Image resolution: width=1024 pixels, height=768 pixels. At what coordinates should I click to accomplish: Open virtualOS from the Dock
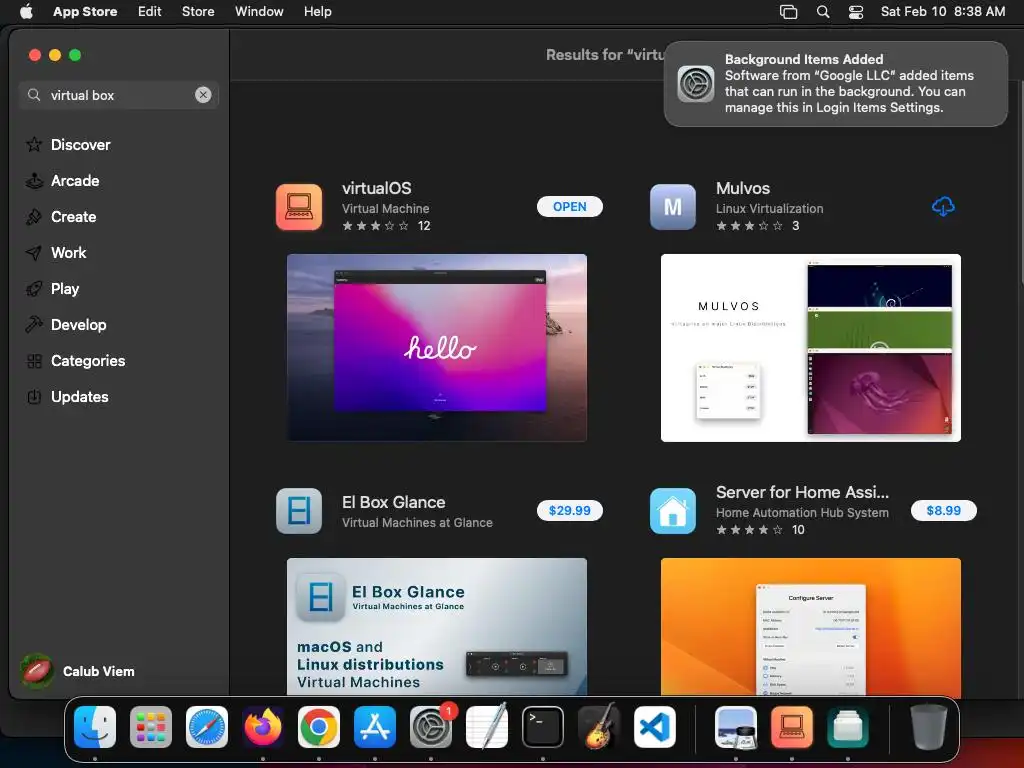[x=792, y=727]
